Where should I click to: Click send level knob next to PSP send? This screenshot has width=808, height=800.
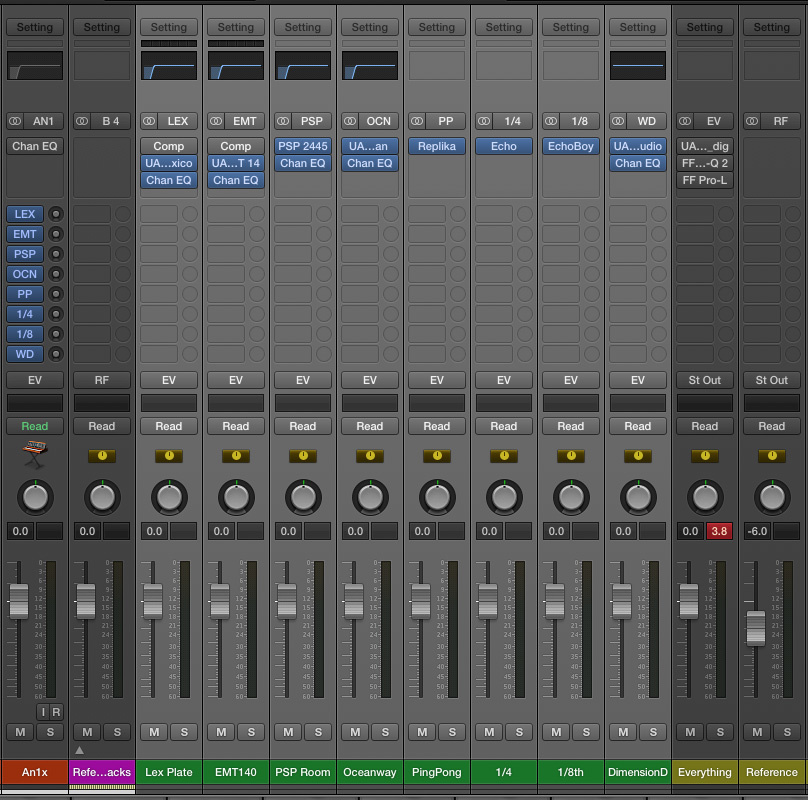[x=56, y=254]
